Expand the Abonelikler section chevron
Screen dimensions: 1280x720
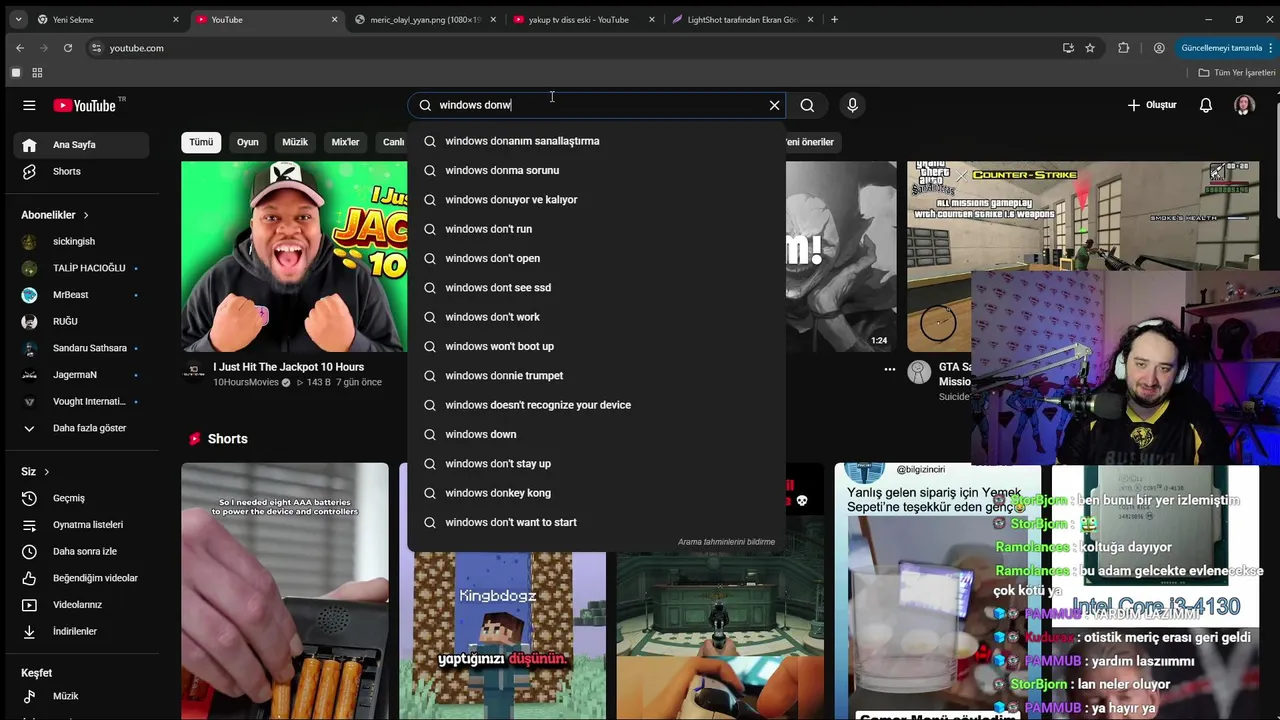tap(86, 215)
